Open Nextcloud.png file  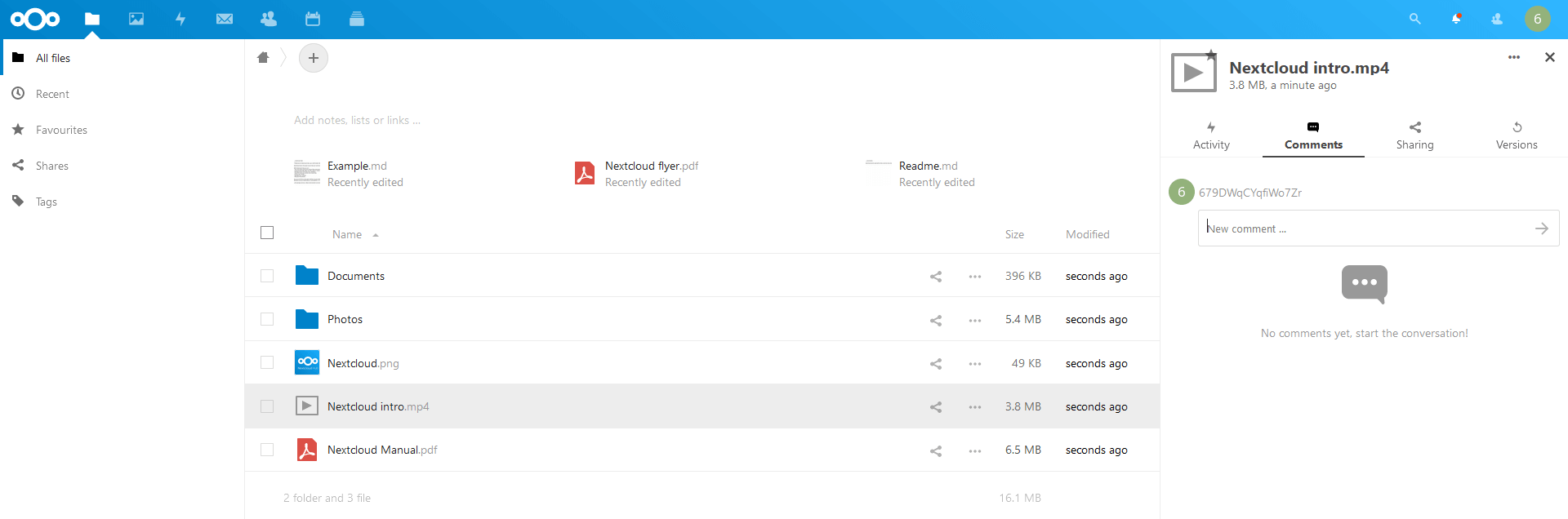363,364
